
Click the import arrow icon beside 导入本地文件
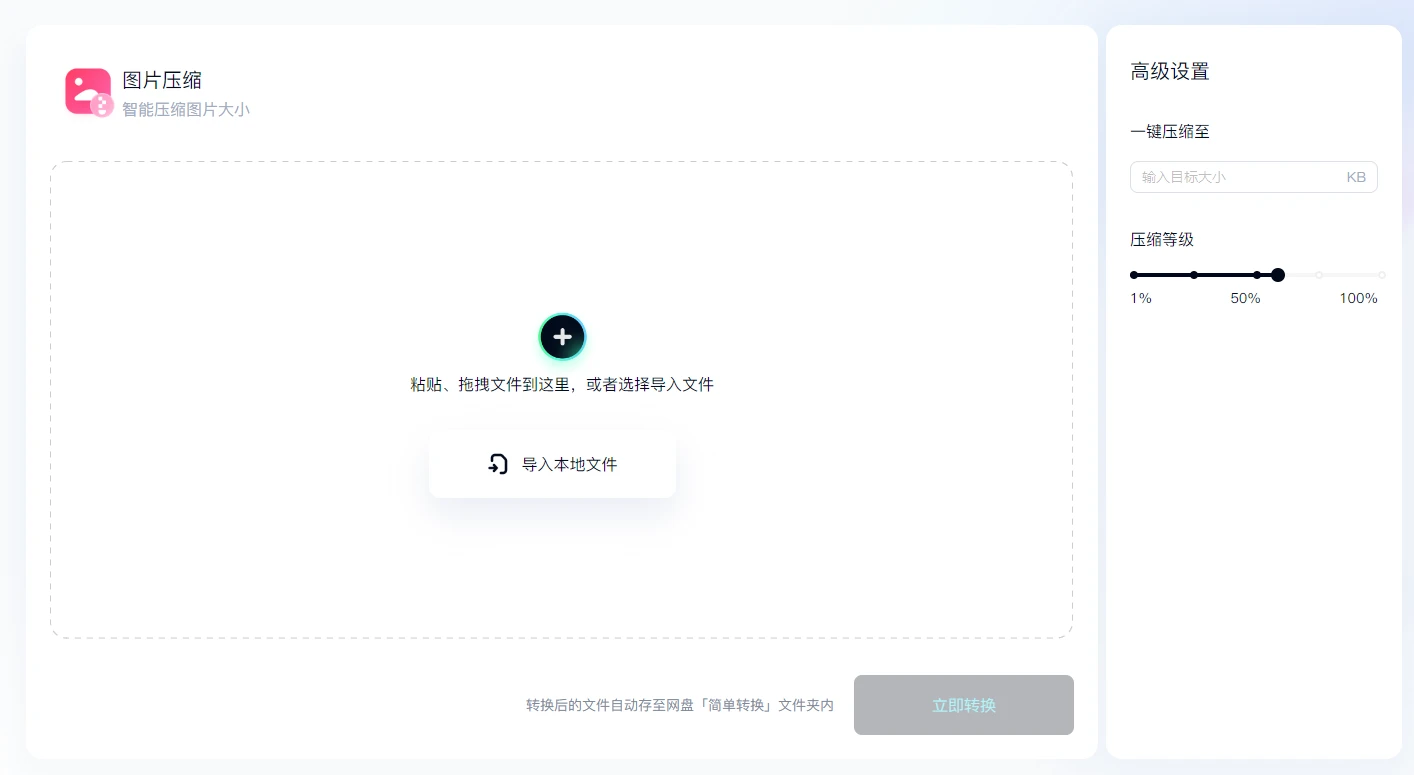click(498, 464)
